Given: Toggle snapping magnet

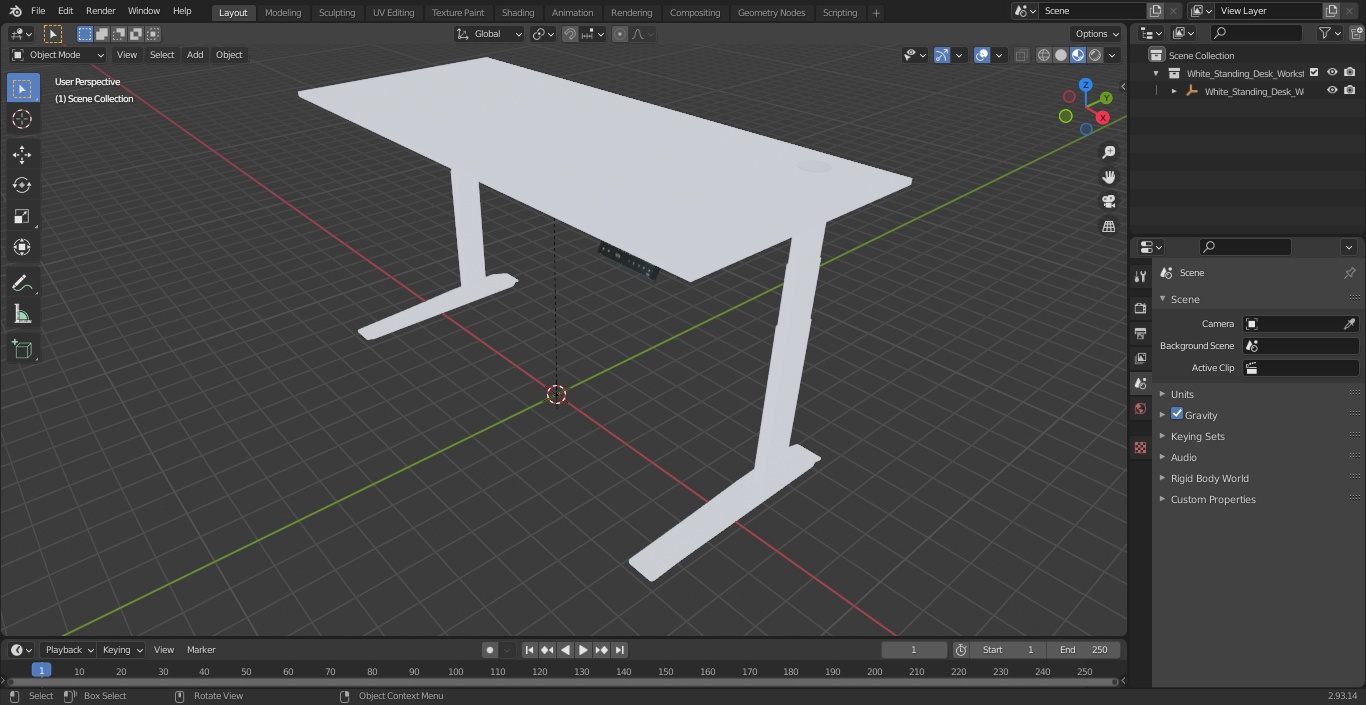Looking at the screenshot, I should coord(569,34).
